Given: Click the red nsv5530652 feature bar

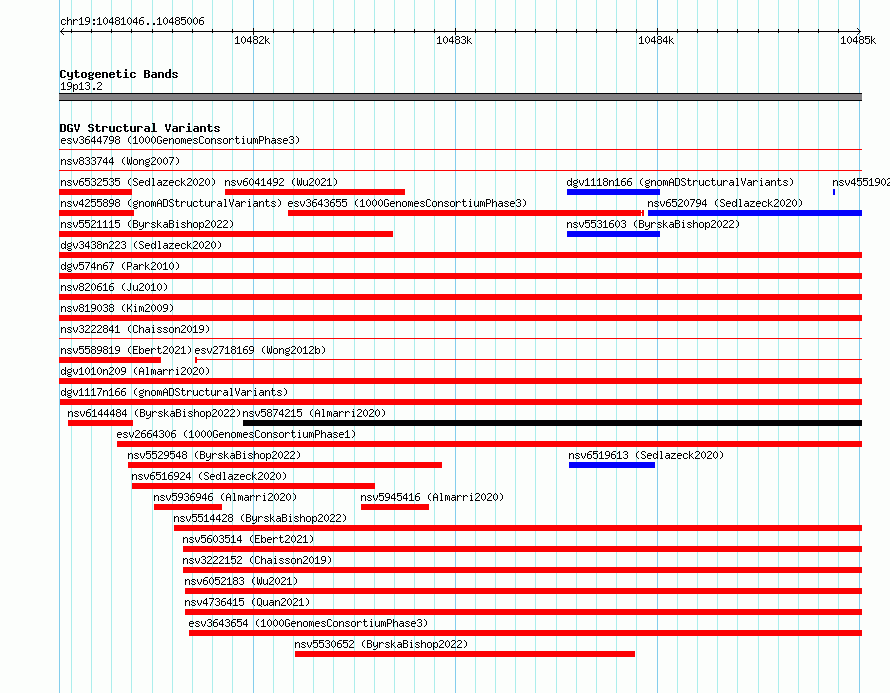Looking at the screenshot, I should (x=465, y=654).
